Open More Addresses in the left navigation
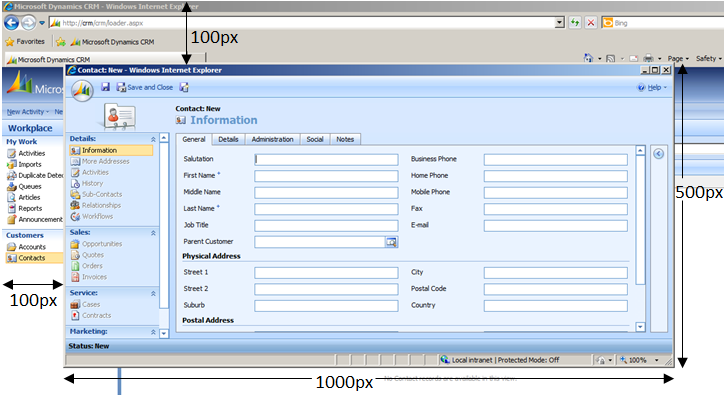The image size is (724, 397). 100,161
